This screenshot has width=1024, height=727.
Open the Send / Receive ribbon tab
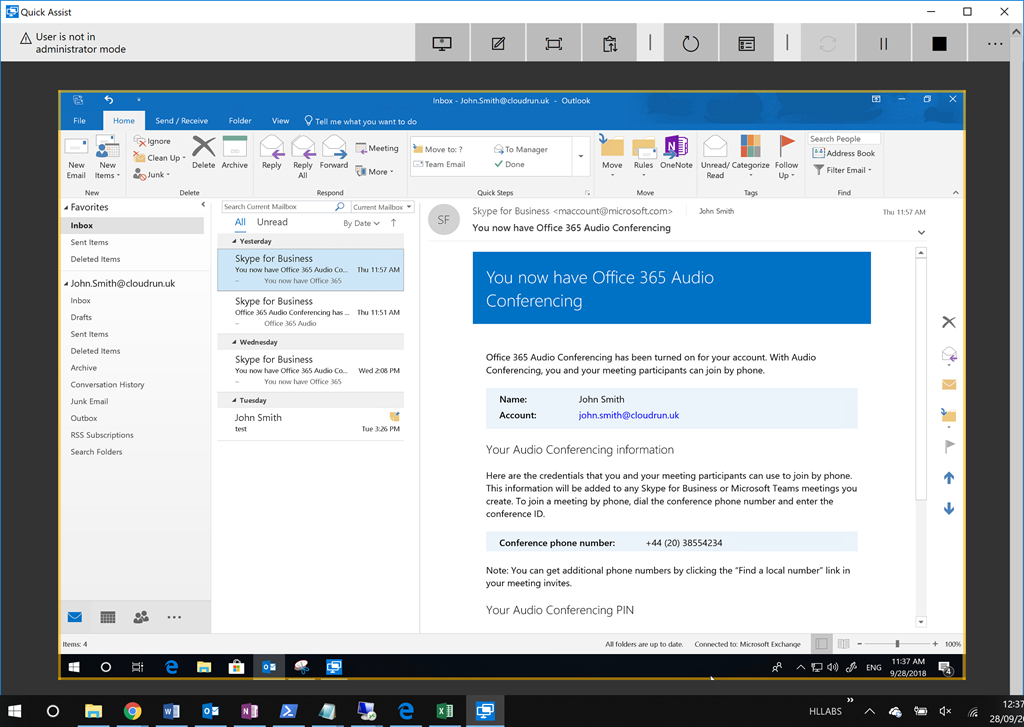click(181, 121)
